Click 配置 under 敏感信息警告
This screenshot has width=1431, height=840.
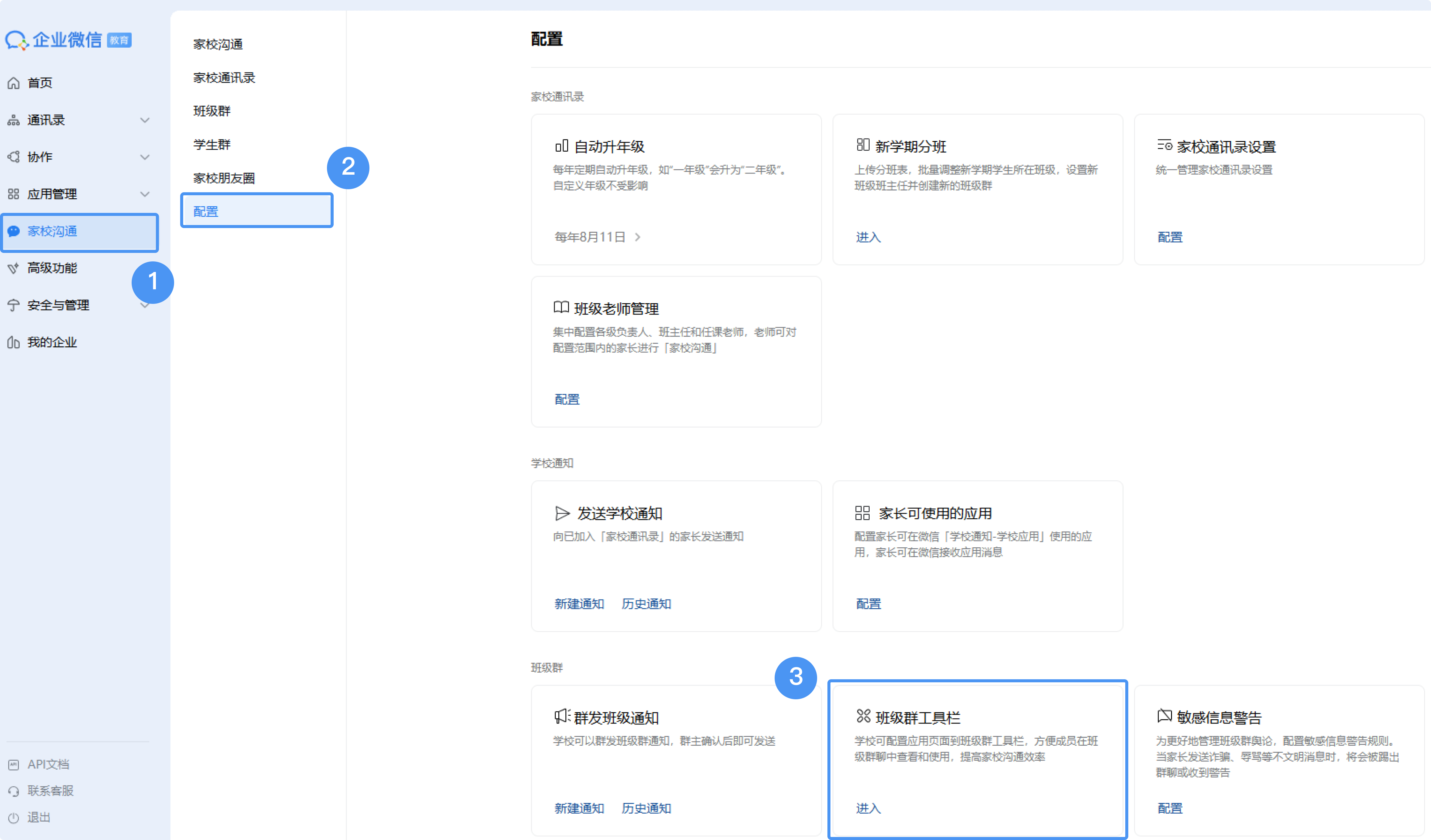(1170, 808)
